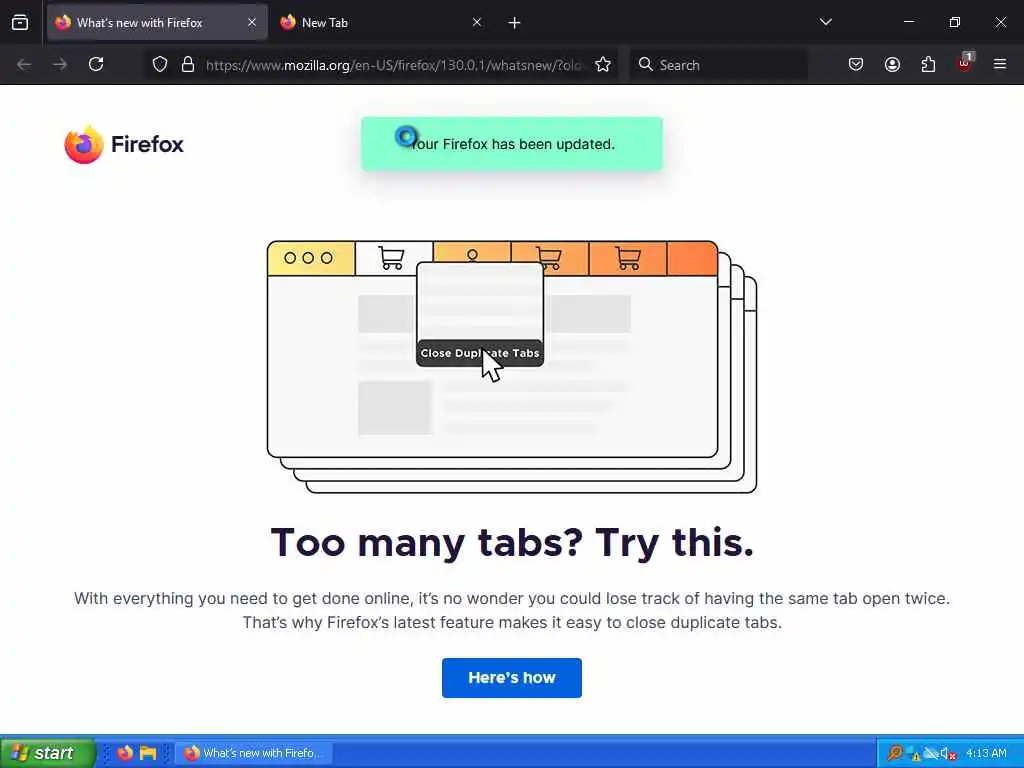Go back with the back arrow

(x=24, y=64)
